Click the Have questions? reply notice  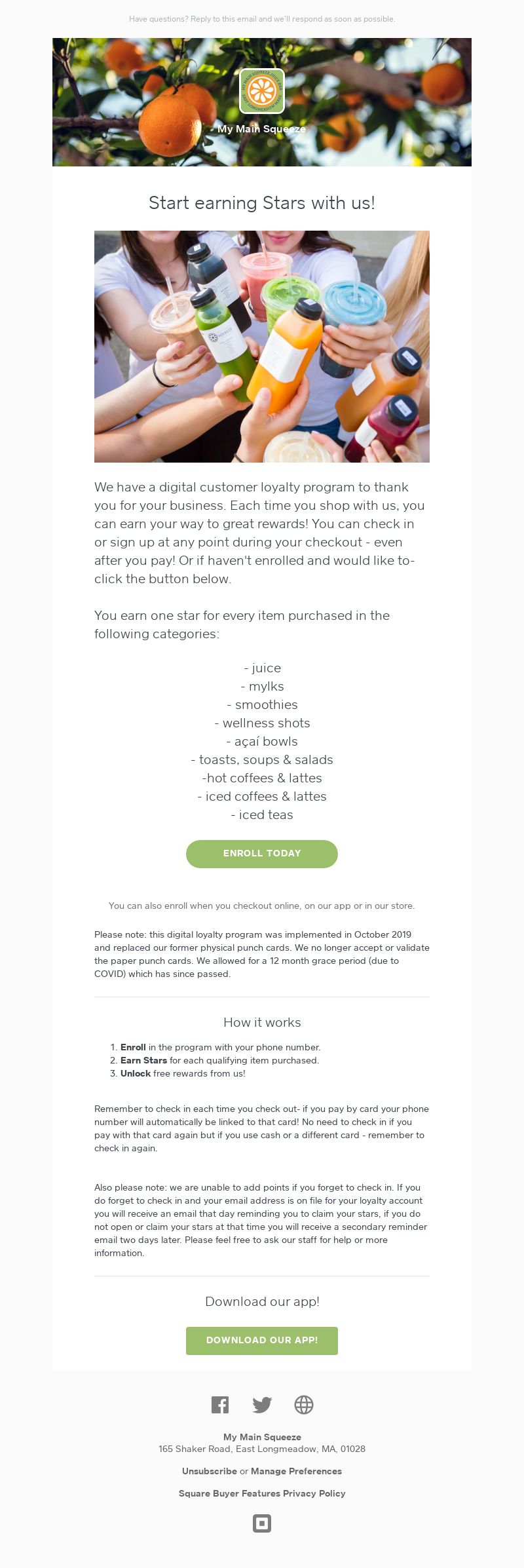(x=262, y=19)
